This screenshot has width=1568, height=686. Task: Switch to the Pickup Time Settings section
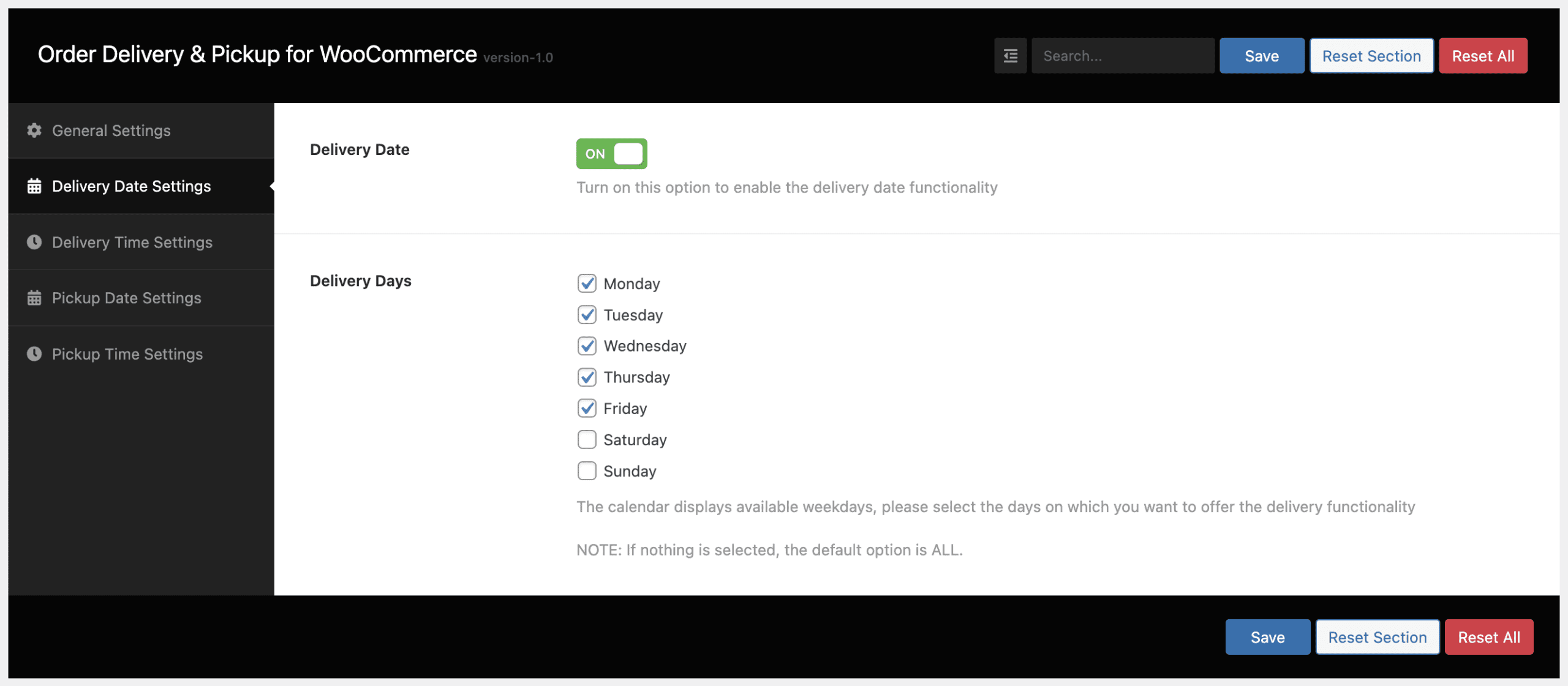[127, 353]
